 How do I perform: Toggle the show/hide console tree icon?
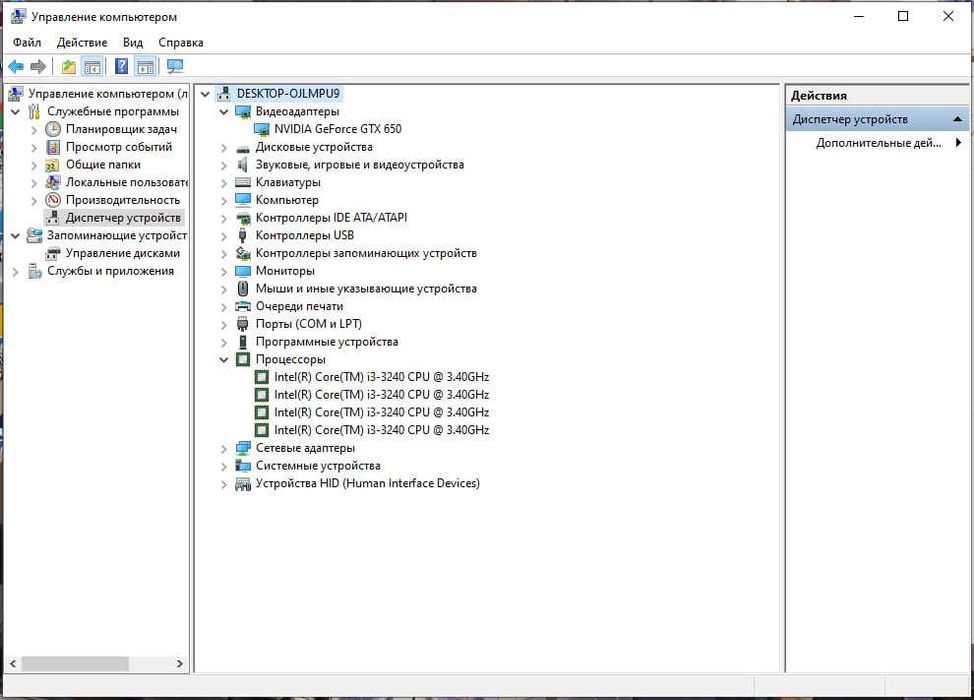93,66
